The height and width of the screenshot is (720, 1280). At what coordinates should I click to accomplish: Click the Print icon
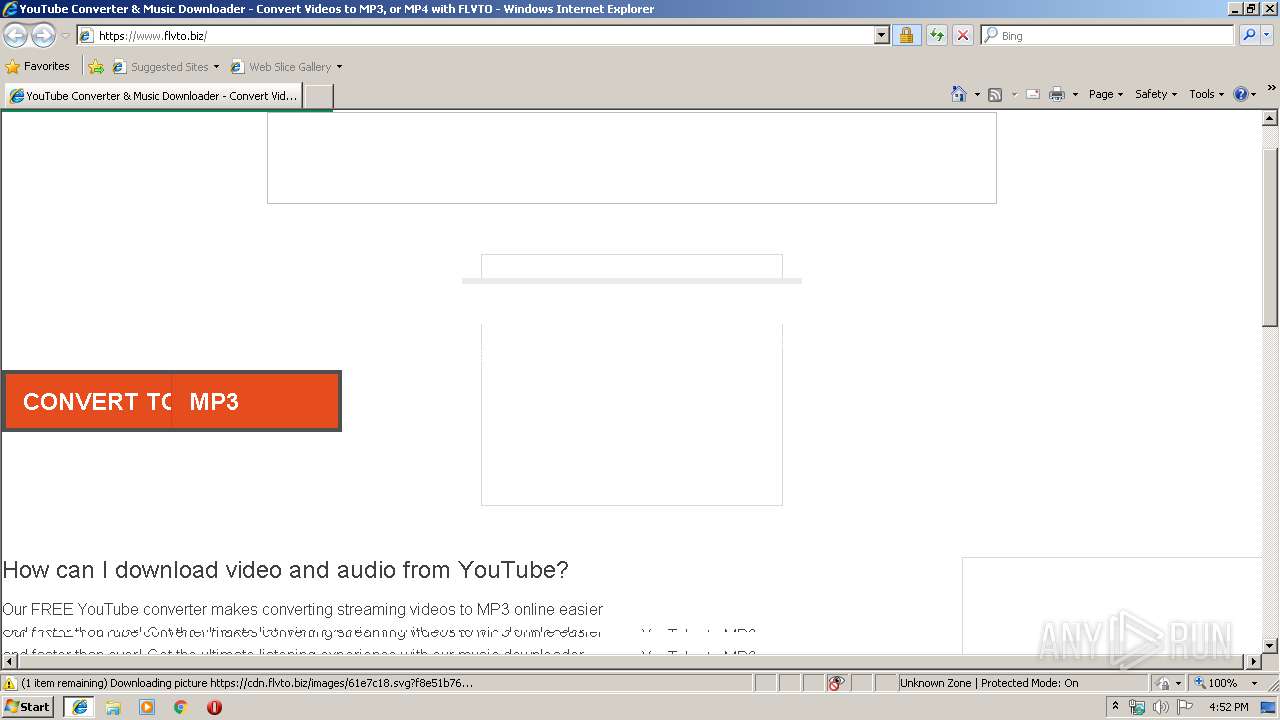(x=1057, y=94)
